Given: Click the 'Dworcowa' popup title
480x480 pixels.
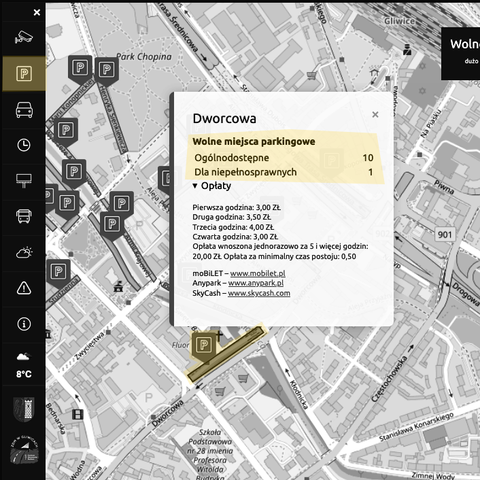Looking at the screenshot, I should click(224, 119).
